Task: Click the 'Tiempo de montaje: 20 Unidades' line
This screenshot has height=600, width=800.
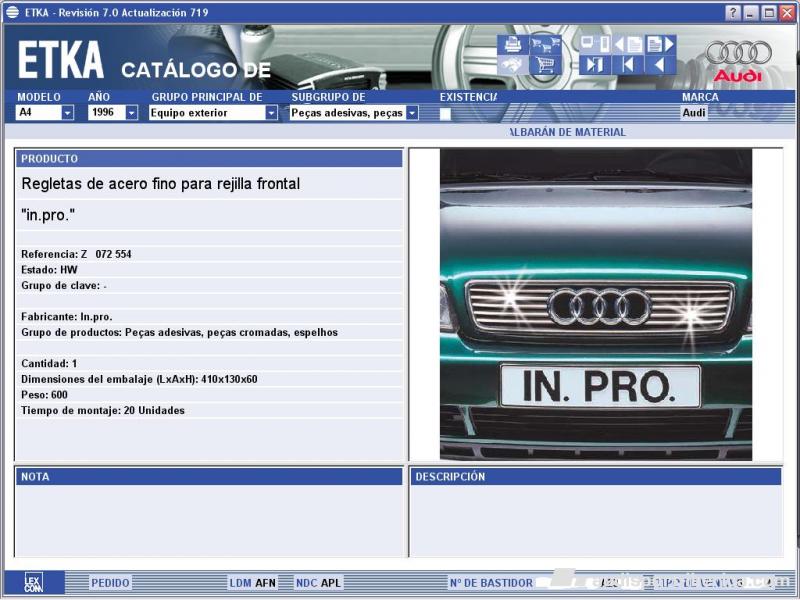Action: 103,411
